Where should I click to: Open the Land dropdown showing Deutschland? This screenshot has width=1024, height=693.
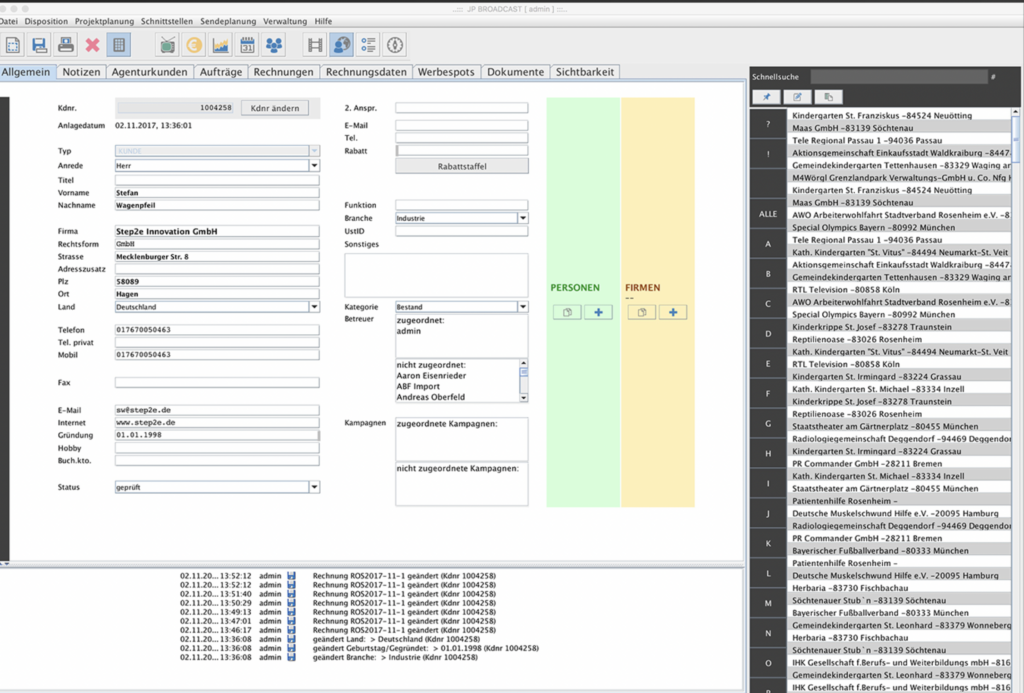tap(314, 307)
